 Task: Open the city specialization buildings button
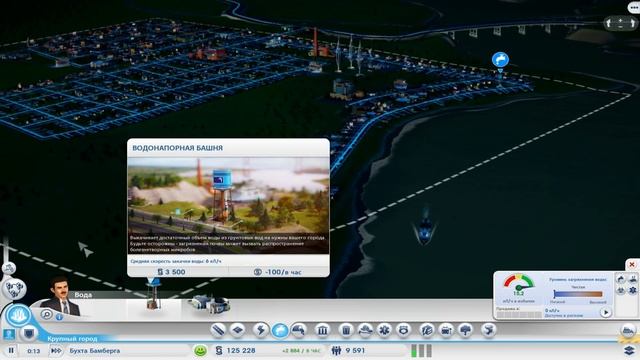pyautogui.click(x=18, y=316)
